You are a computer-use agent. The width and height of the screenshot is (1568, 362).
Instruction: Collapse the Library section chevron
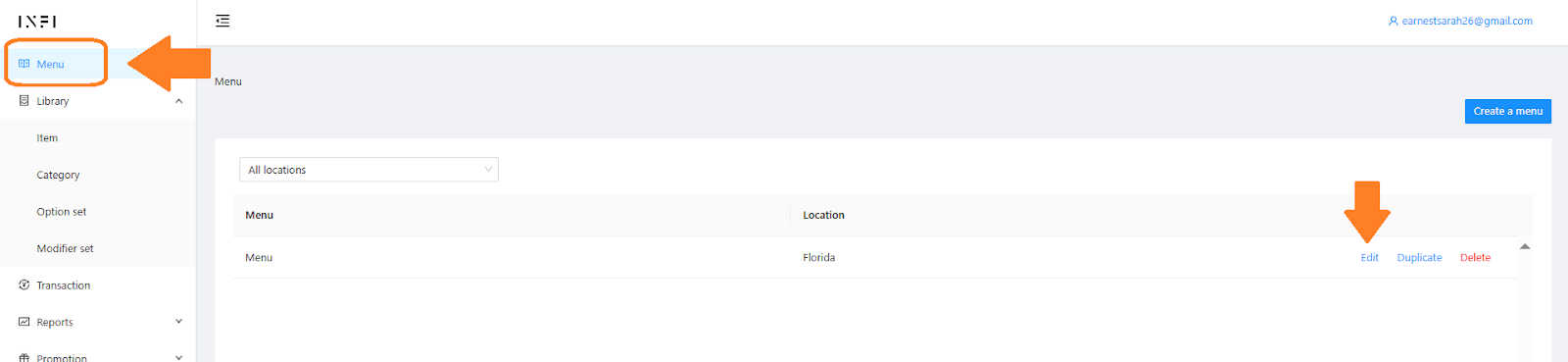click(x=178, y=101)
